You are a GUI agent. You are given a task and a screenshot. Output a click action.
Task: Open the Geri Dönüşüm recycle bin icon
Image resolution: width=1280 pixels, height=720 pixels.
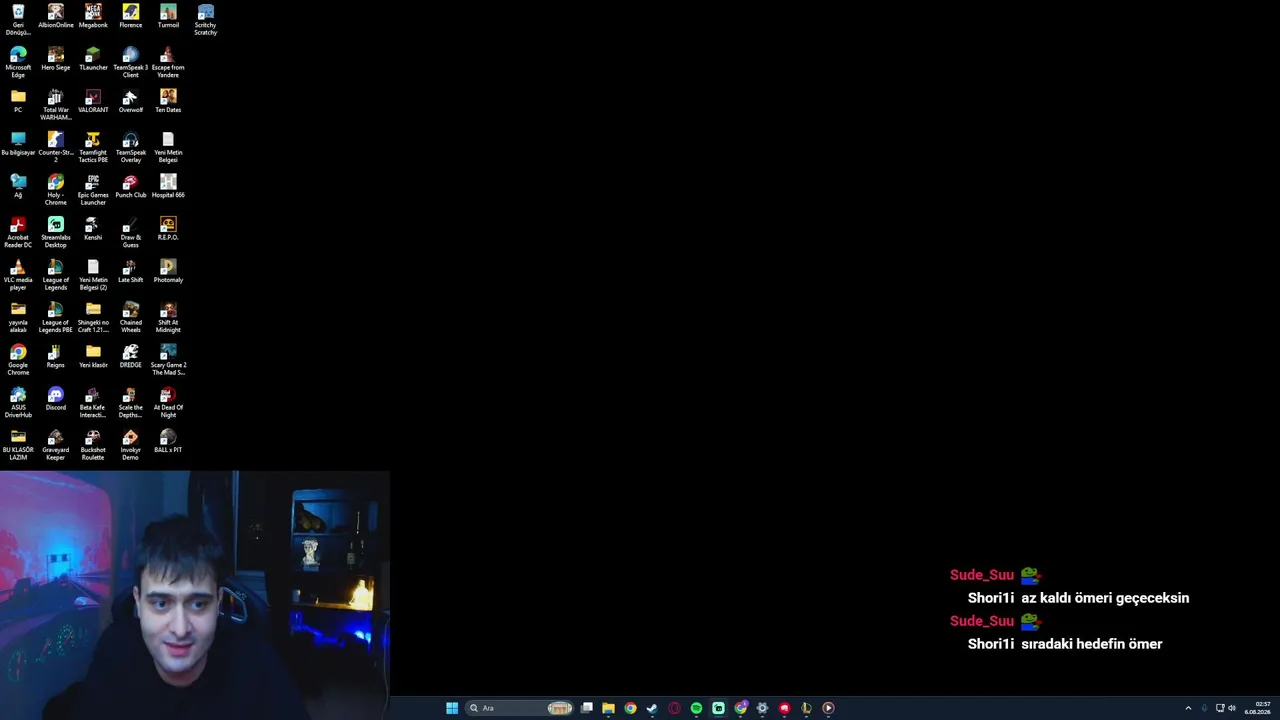pyautogui.click(x=18, y=19)
